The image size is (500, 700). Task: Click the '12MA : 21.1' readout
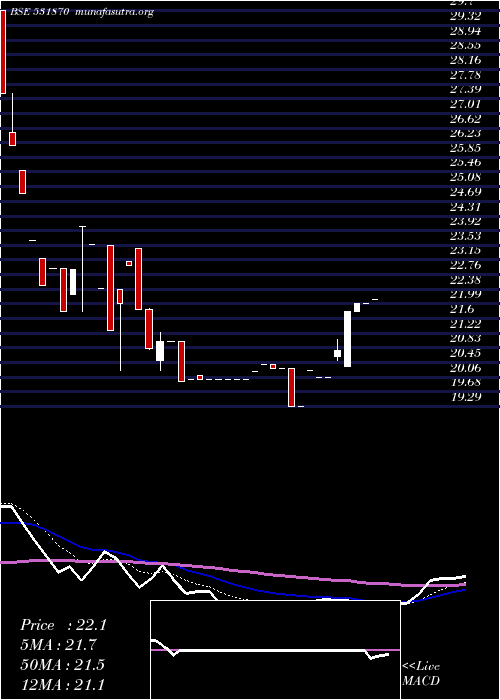(x=62, y=684)
